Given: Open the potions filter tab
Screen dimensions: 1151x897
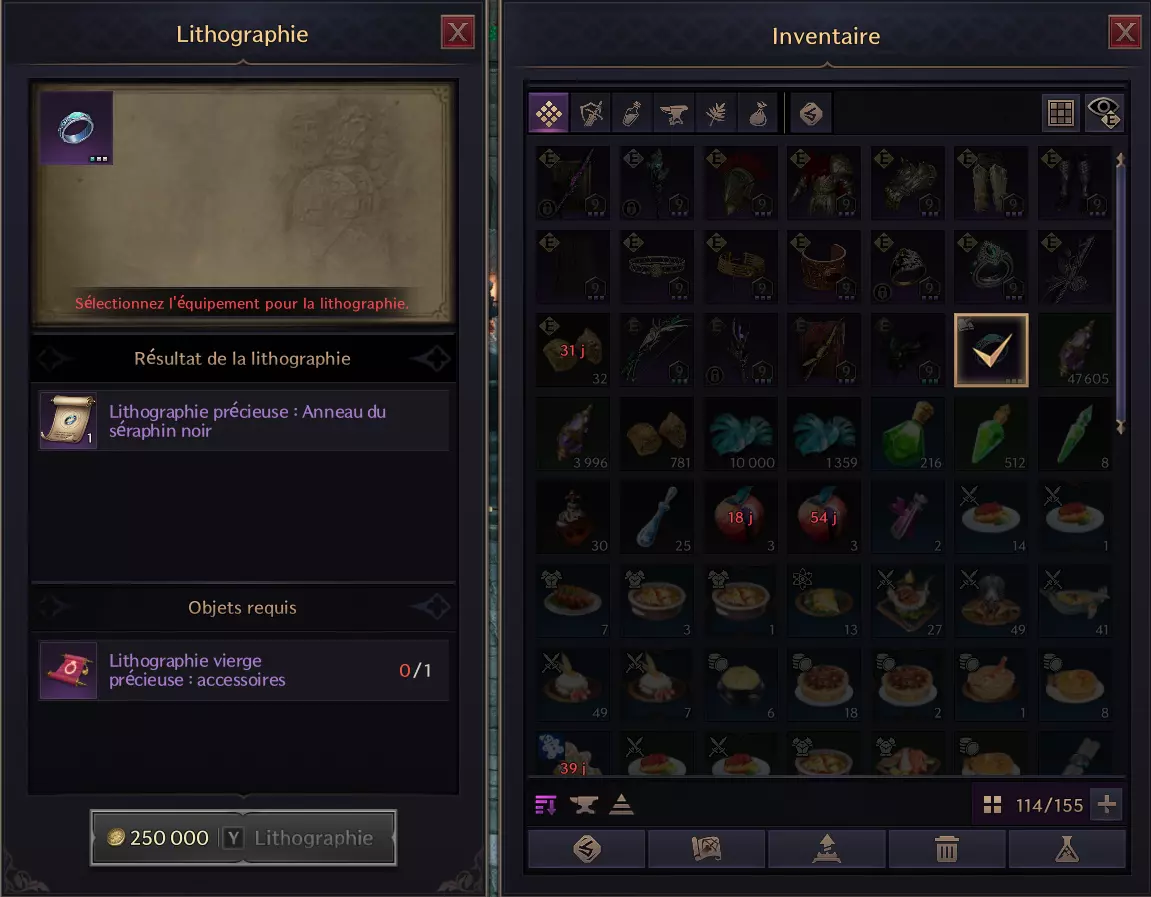Looking at the screenshot, I should (x=632, y=113).
